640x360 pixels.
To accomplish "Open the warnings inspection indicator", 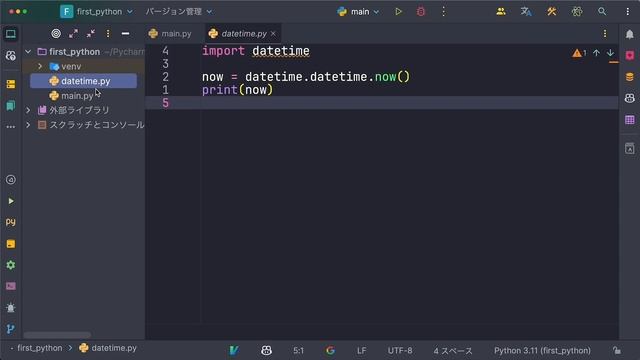I will pyautogui.click(x=579, y=53).
